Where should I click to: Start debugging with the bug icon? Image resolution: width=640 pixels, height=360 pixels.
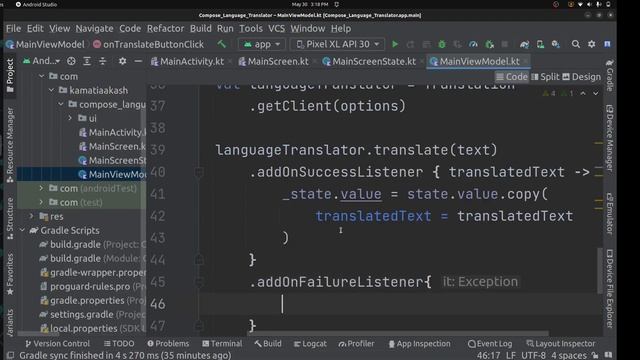pyautogui.click(x=442, y=44)
